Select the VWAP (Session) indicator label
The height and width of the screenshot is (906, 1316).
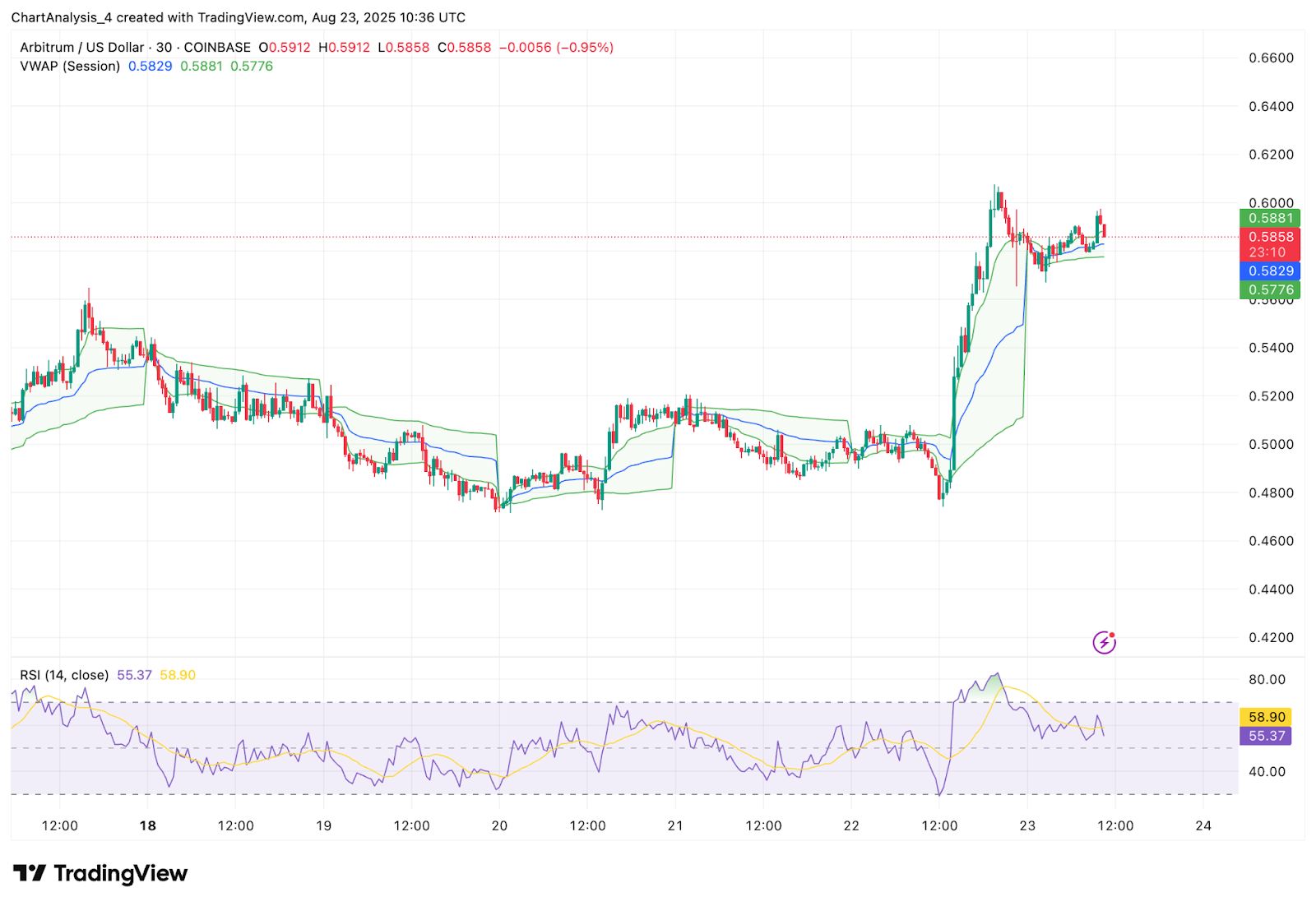(x=70, y=66)
